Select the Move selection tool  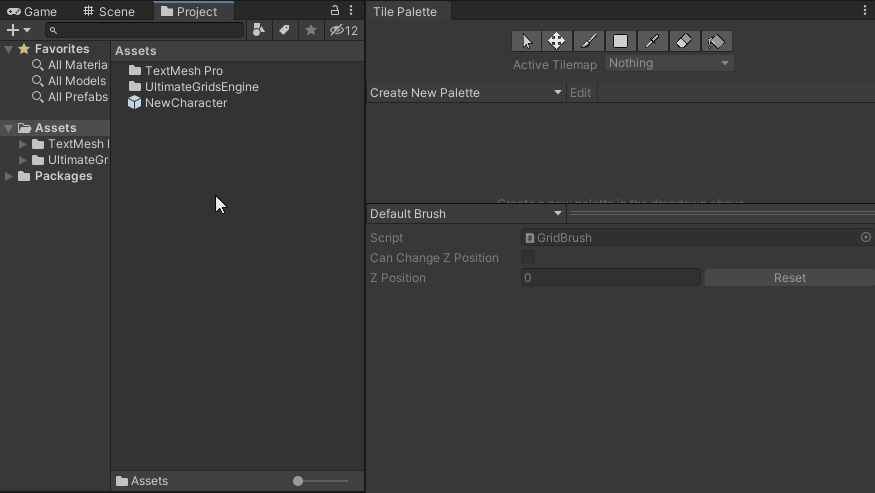coord(556,41)
